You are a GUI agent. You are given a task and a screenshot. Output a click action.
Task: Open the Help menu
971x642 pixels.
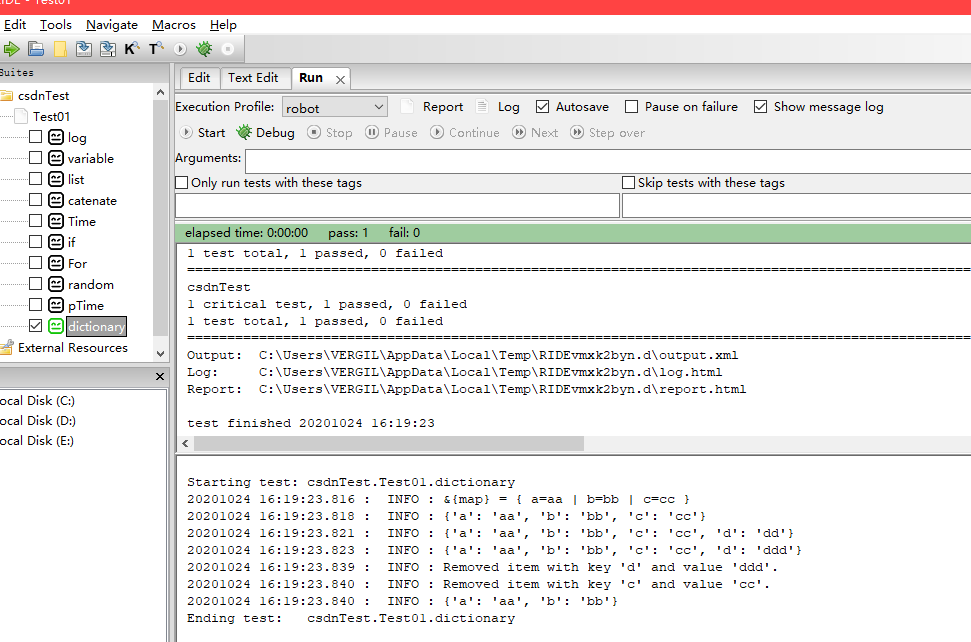[x=223, y=25]
